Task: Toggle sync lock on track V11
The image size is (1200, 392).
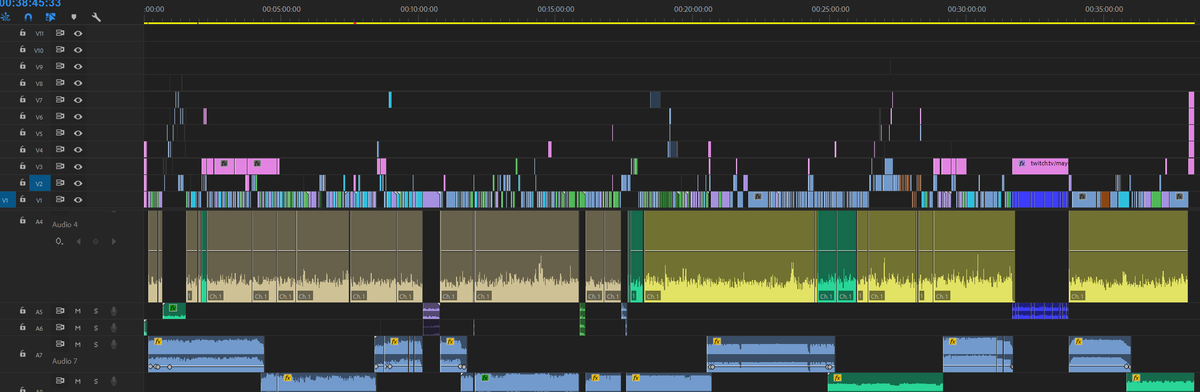Action: click(x=60, y=33)
